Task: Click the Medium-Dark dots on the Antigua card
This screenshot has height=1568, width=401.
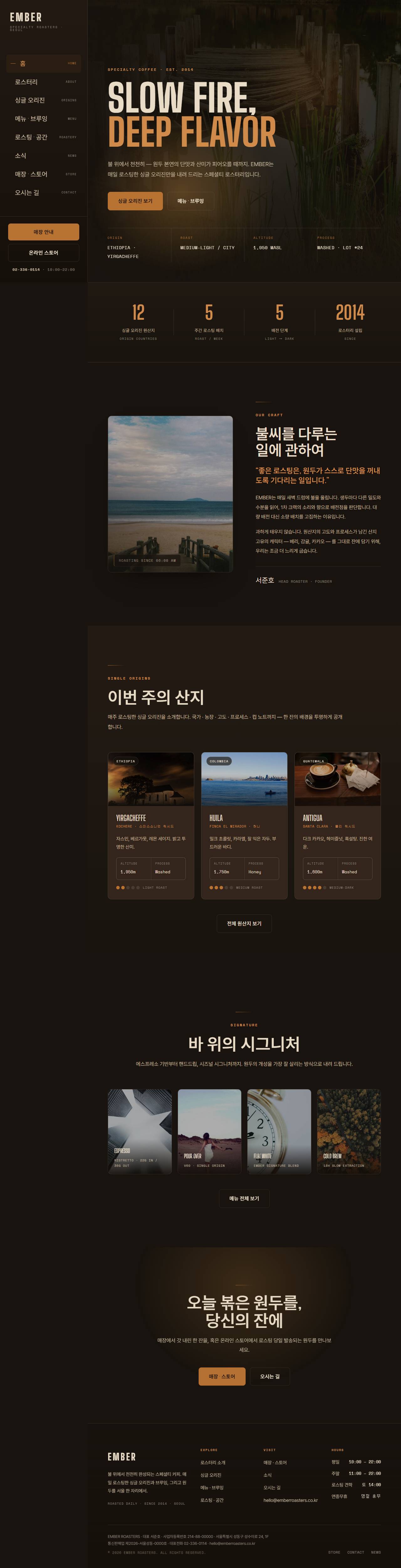Action: (315, 887)
